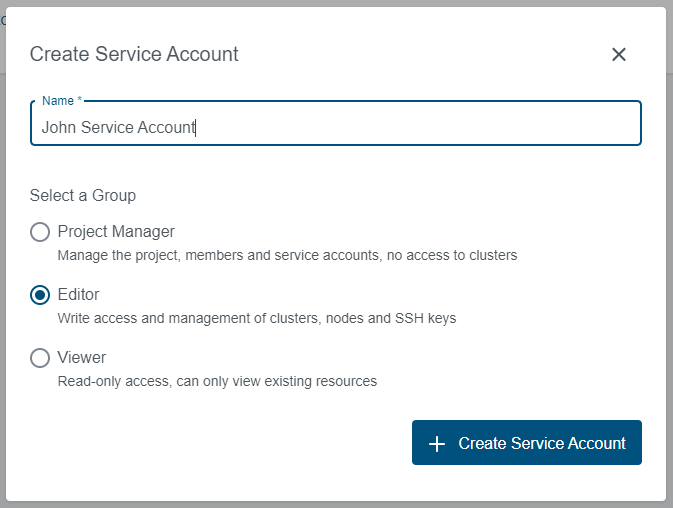The image size is (673, 508).
Task: Click the plus icon on the create button
Action: click(436, 443)
